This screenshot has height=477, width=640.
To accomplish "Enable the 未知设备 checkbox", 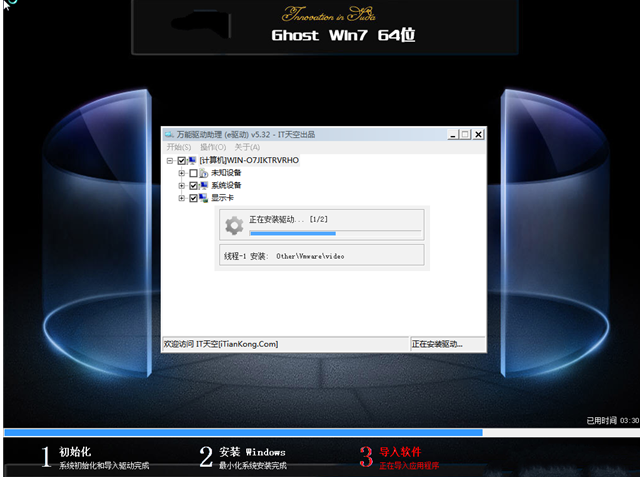I will click(193, 173).
